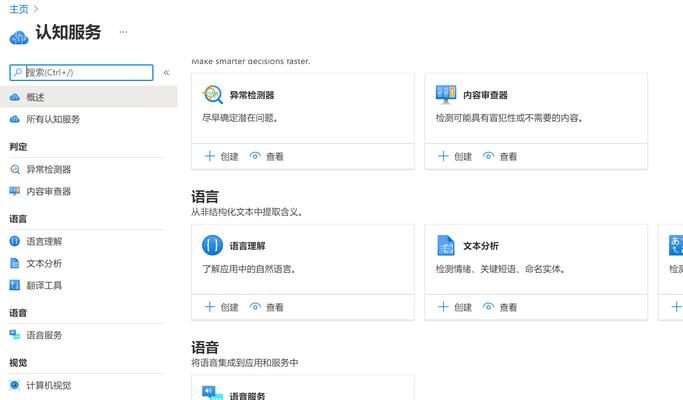The height and width of the screenshot is (400, 683).
Task: Click the 语言理解 card braces icon
Action: 213,245
